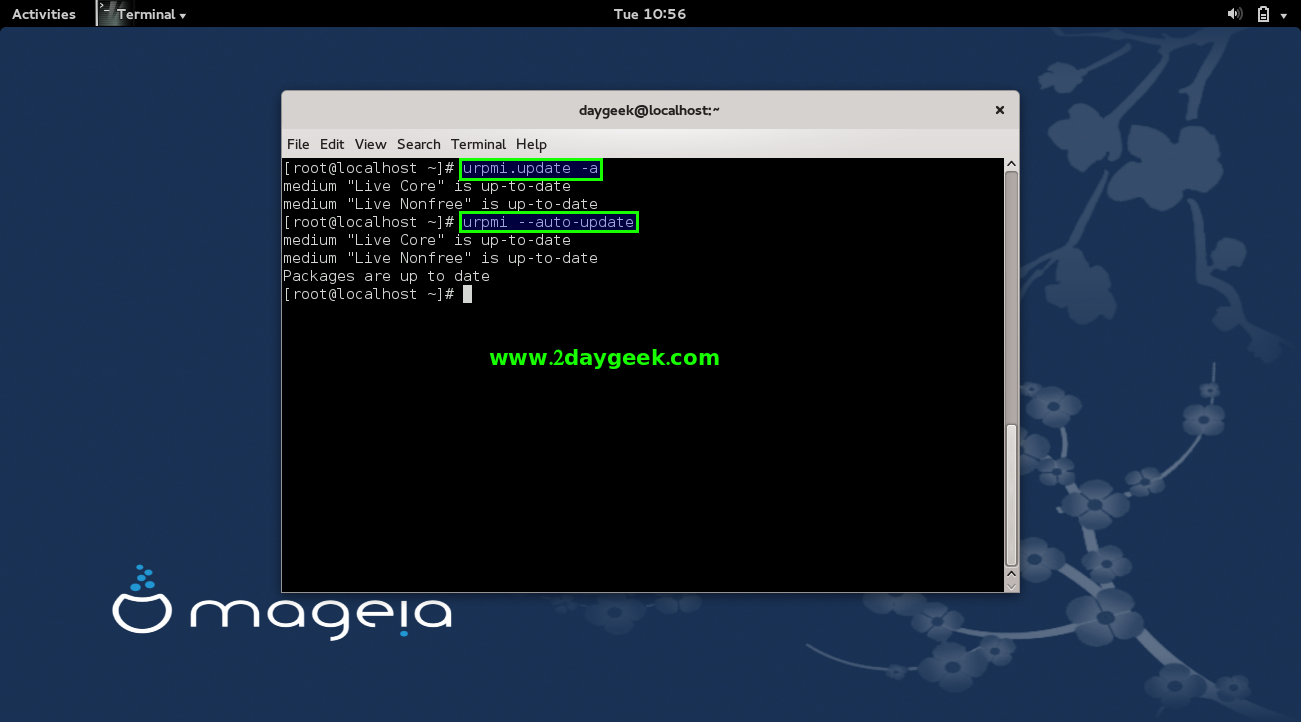
Task: Click the scrollbar down arrow
Action: pyautogui.click(x=1011, y=575)
